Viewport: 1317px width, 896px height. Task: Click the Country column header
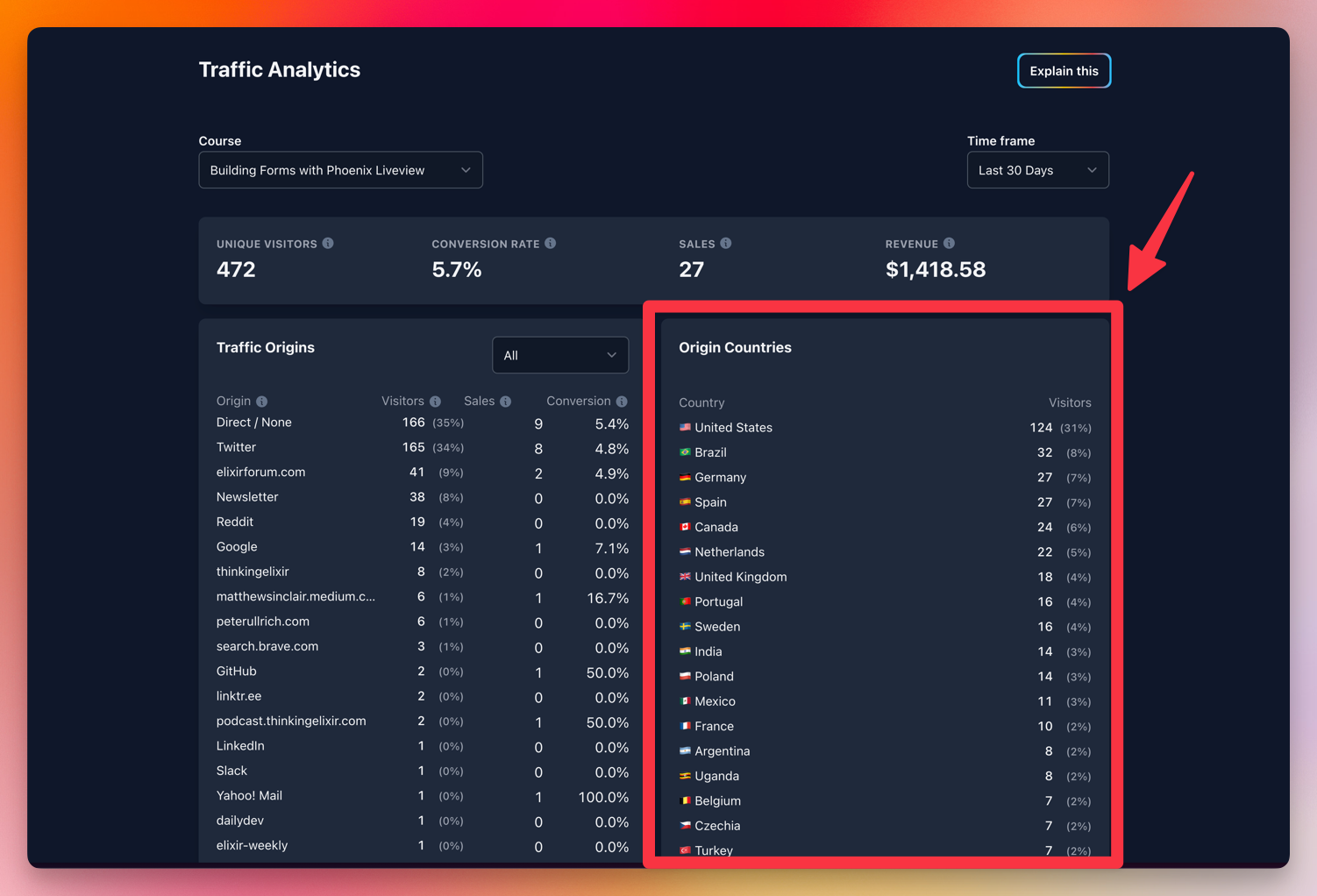tap(701, 402)
